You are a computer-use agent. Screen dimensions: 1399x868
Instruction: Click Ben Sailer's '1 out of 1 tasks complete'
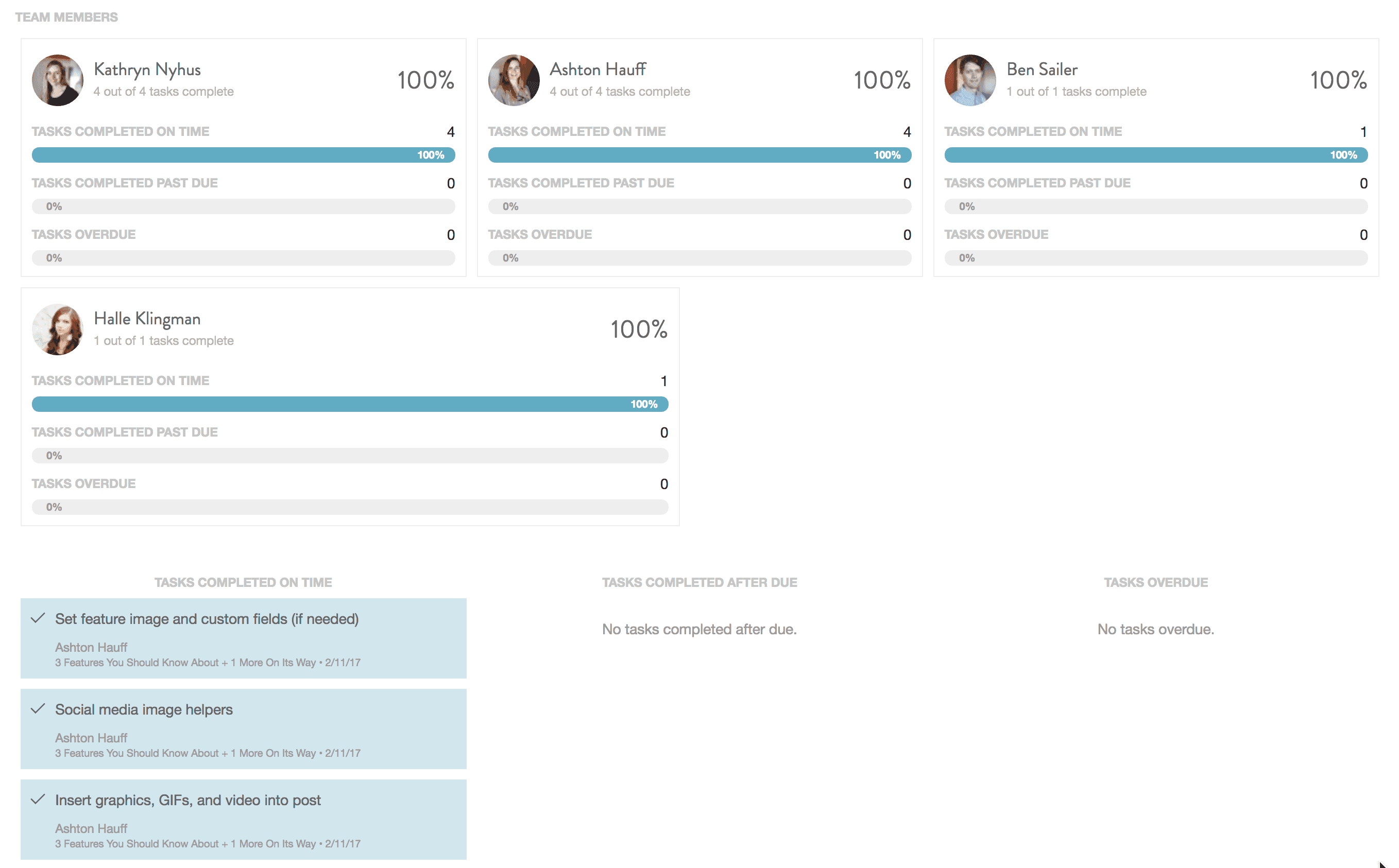pos(1076,92)
